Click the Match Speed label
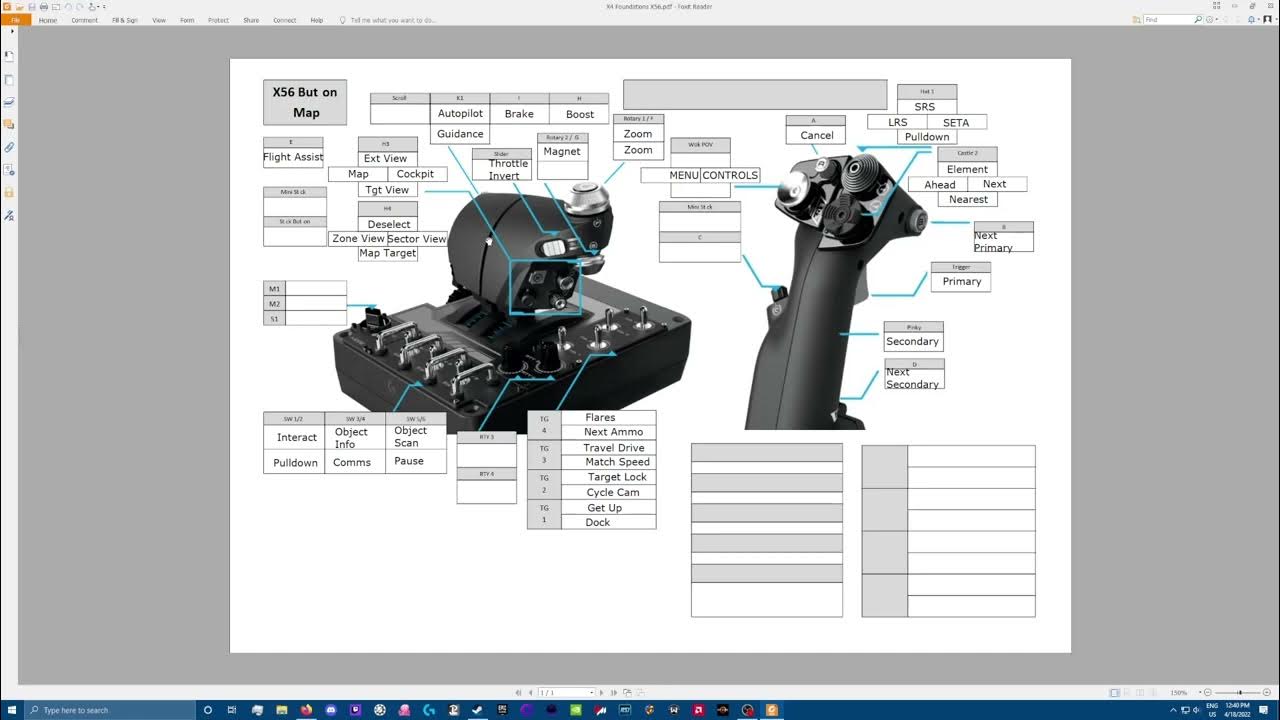The width and height of the screenshot is (1280, 720). (x=617, y=462)
